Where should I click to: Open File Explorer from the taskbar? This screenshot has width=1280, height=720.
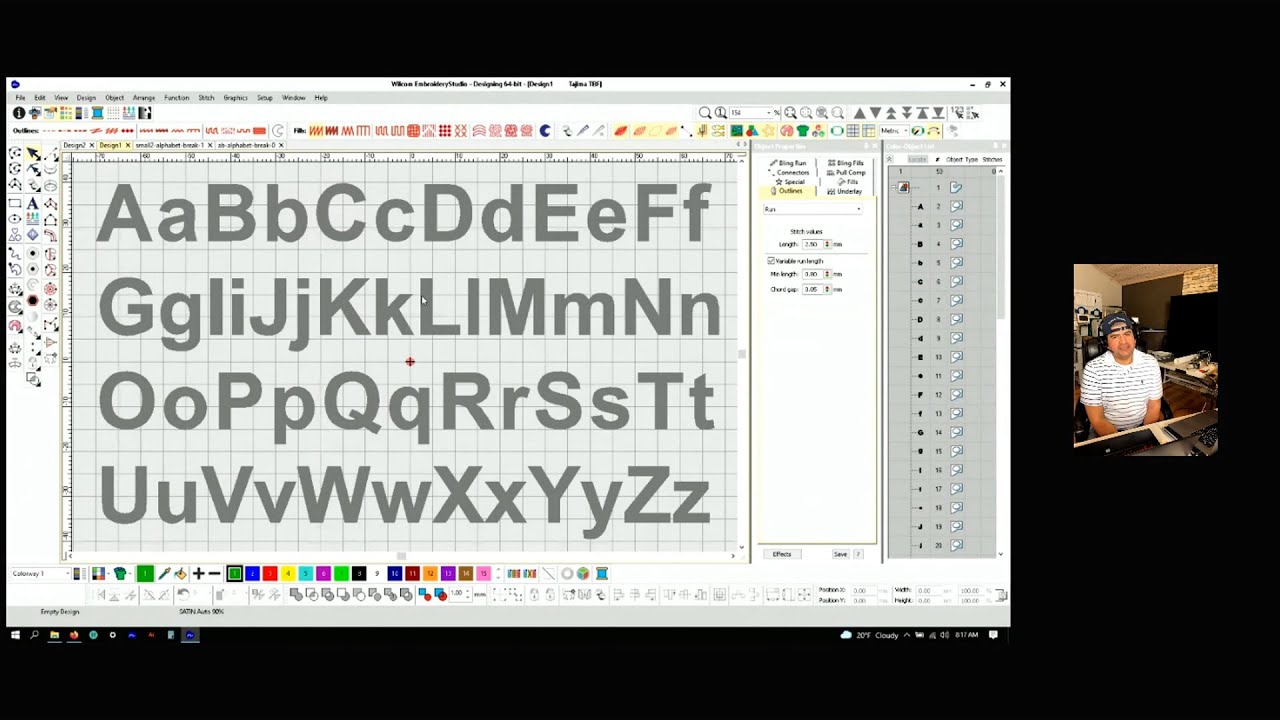pyautogui.click(x=54, y=635)
